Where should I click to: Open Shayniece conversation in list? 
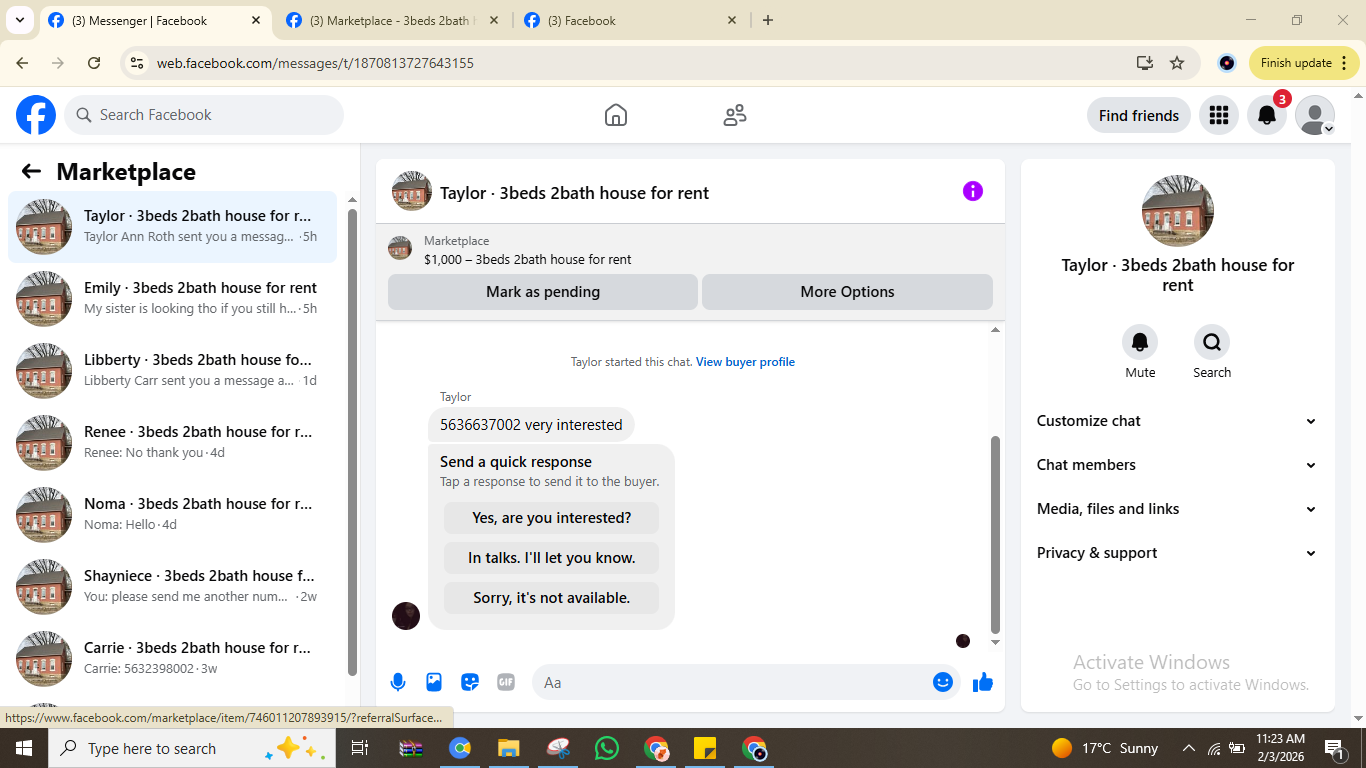pos(172,587)
